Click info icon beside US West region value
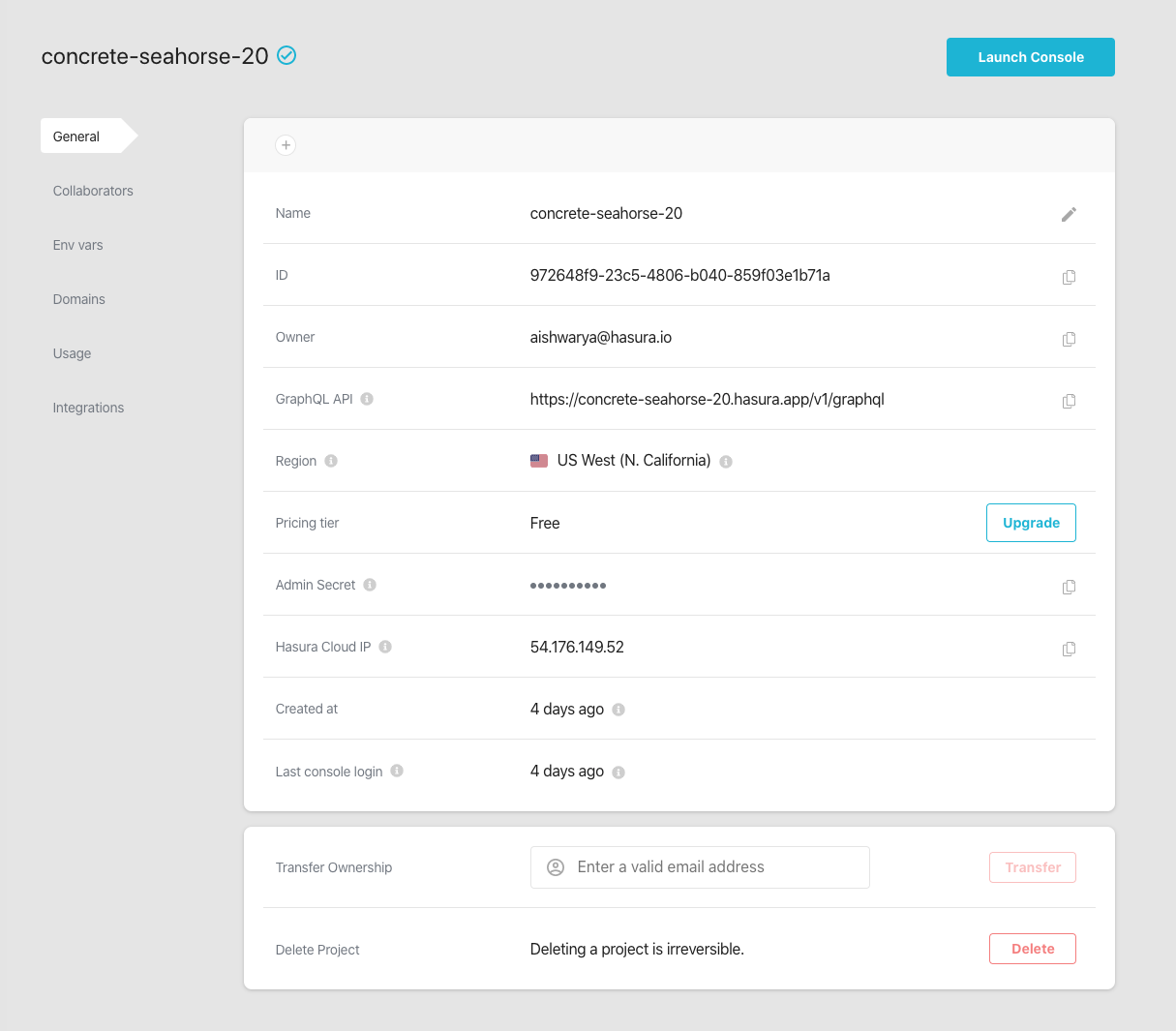The height and width of the screenshot is (1031, 1176). click(x=726, y=462)
